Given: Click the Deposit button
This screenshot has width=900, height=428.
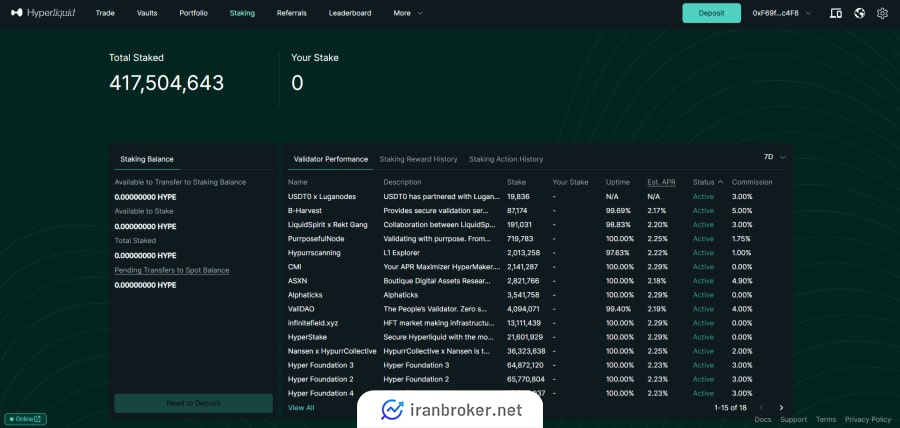Looking at the screenshot, I should [x=711, y=13].
